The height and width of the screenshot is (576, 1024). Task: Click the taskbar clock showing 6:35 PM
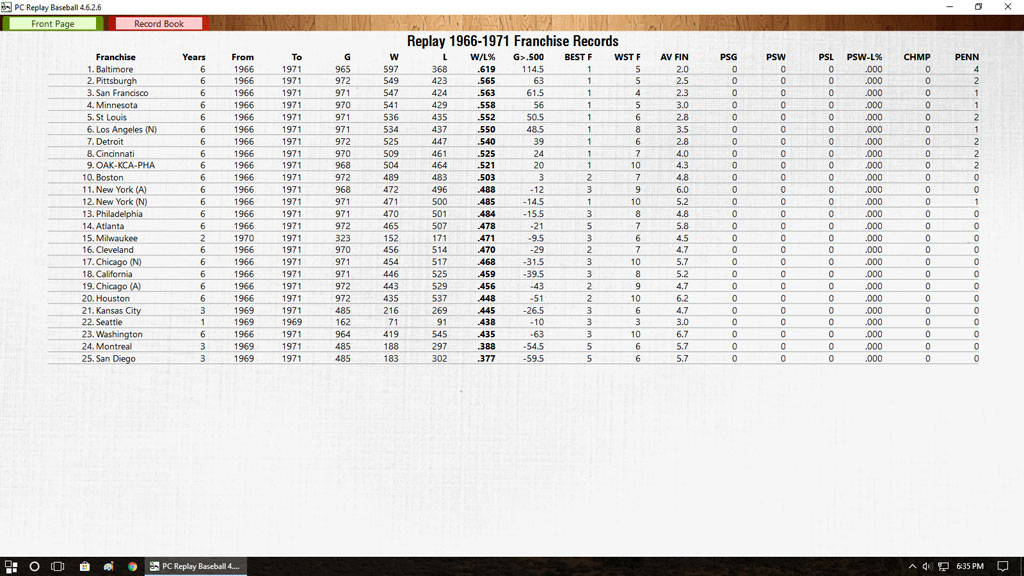click(x=969, y=566)
